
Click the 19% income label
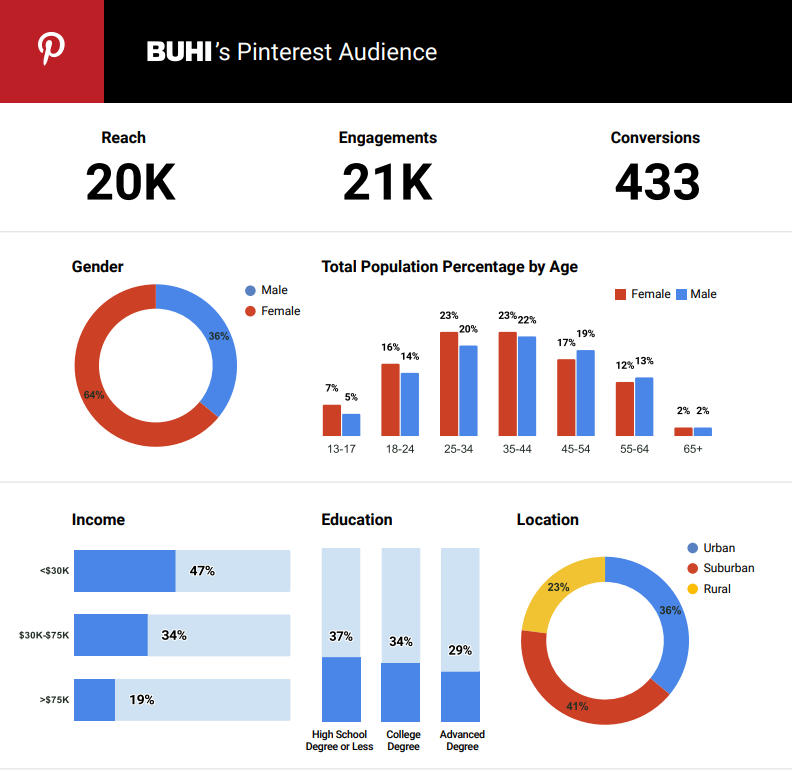pyautogui.click(x=141, y=700)
